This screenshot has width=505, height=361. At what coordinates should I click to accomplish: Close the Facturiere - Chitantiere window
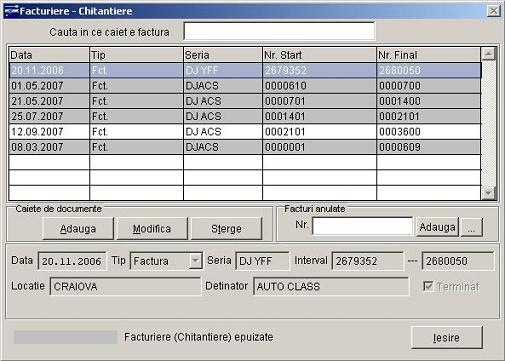click(493, 11)
